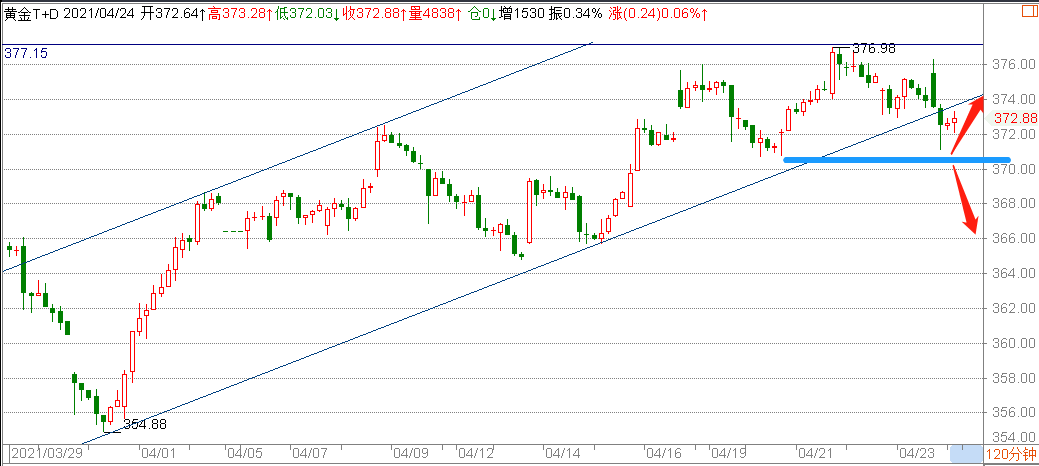
Task: Click the 振0.34% amplitude value
Action: point(576,14)
